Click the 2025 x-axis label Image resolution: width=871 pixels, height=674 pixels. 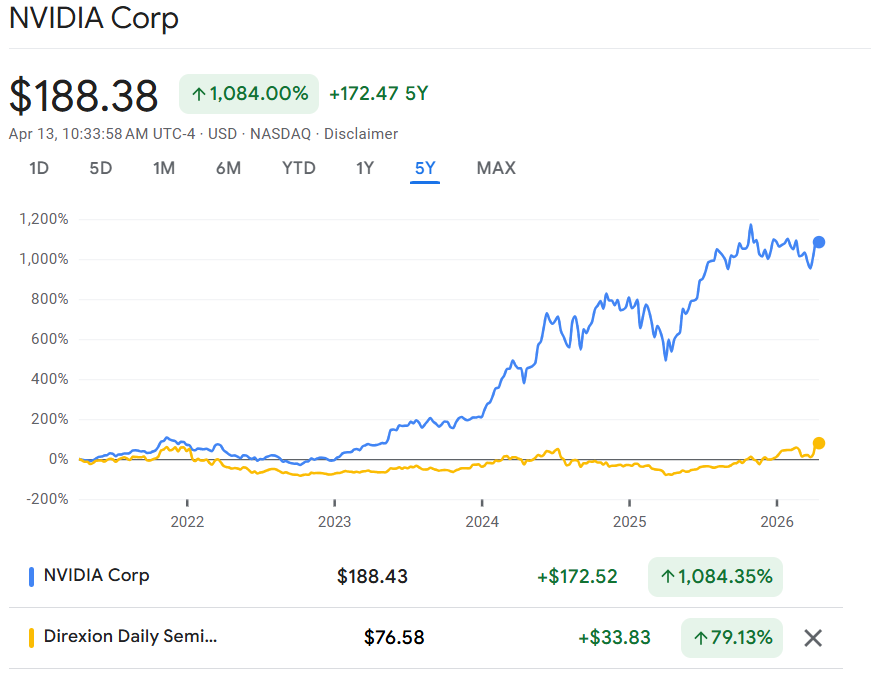pyautogui.click(x=629, y=522)
